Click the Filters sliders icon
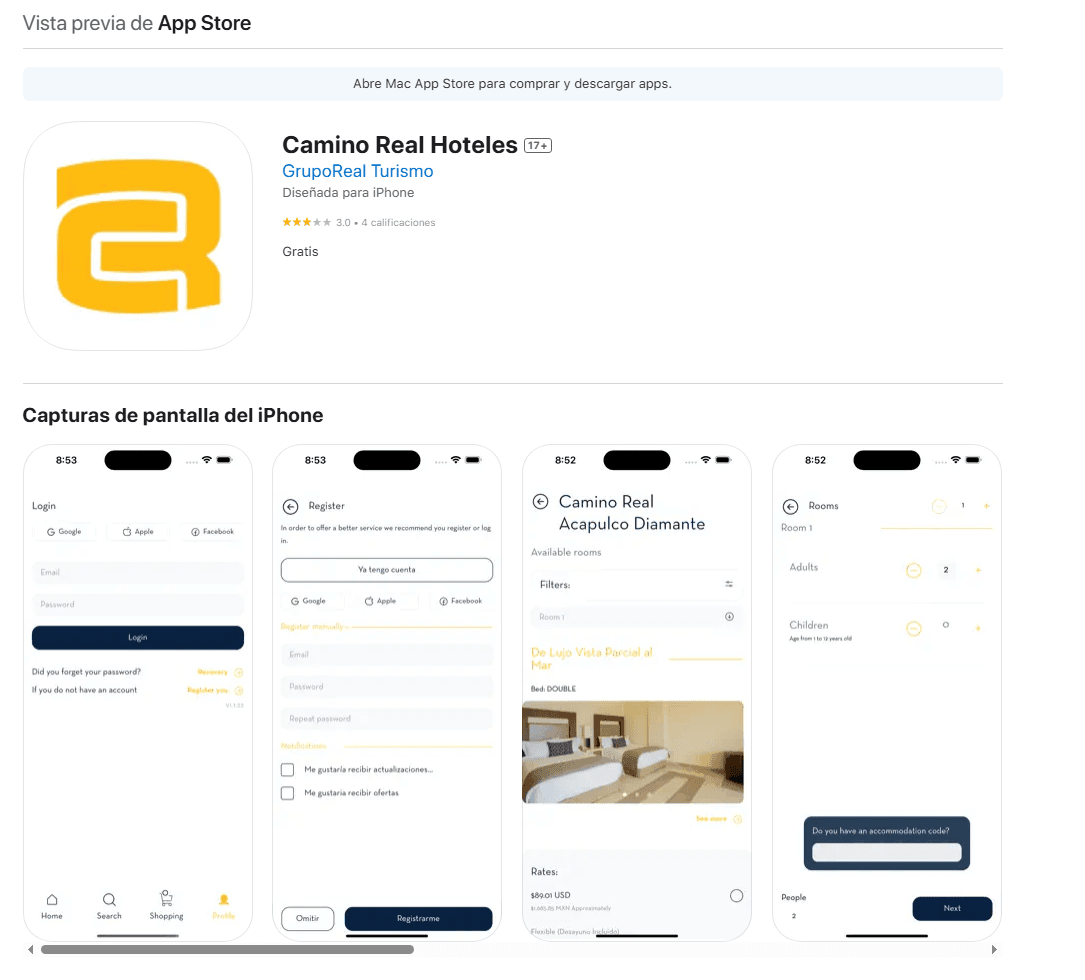The width and height of the screenshot is (1085, 980). [x=729, y=584]
